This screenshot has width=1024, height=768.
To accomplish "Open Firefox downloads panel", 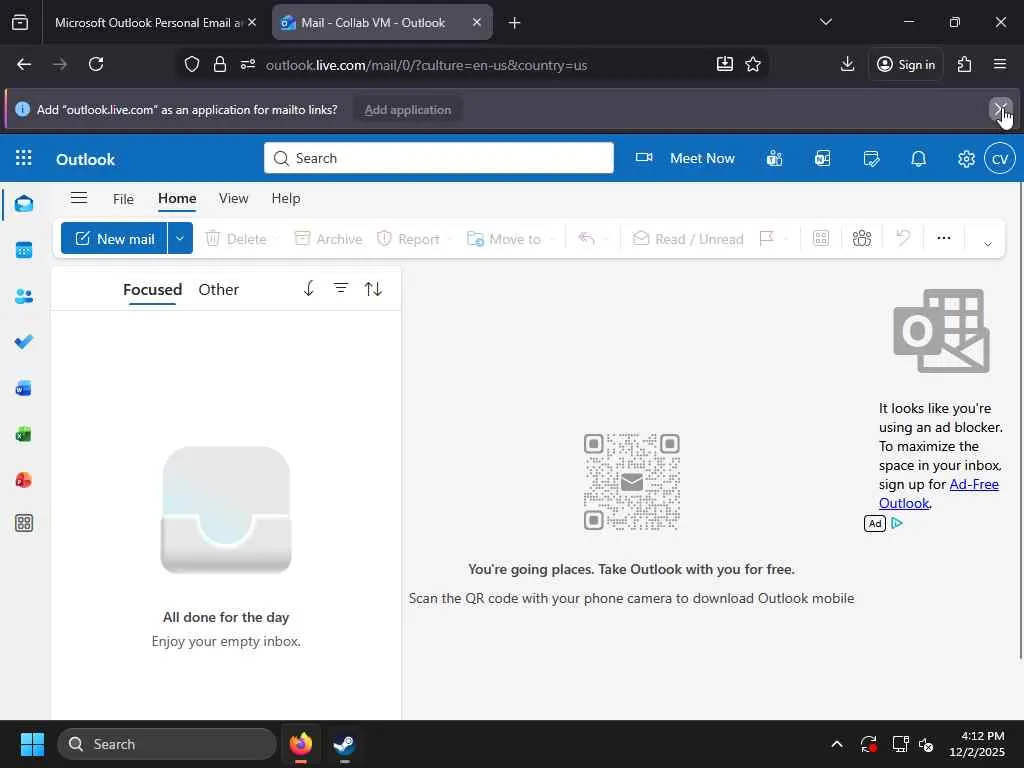I will (x=847, y=64).
